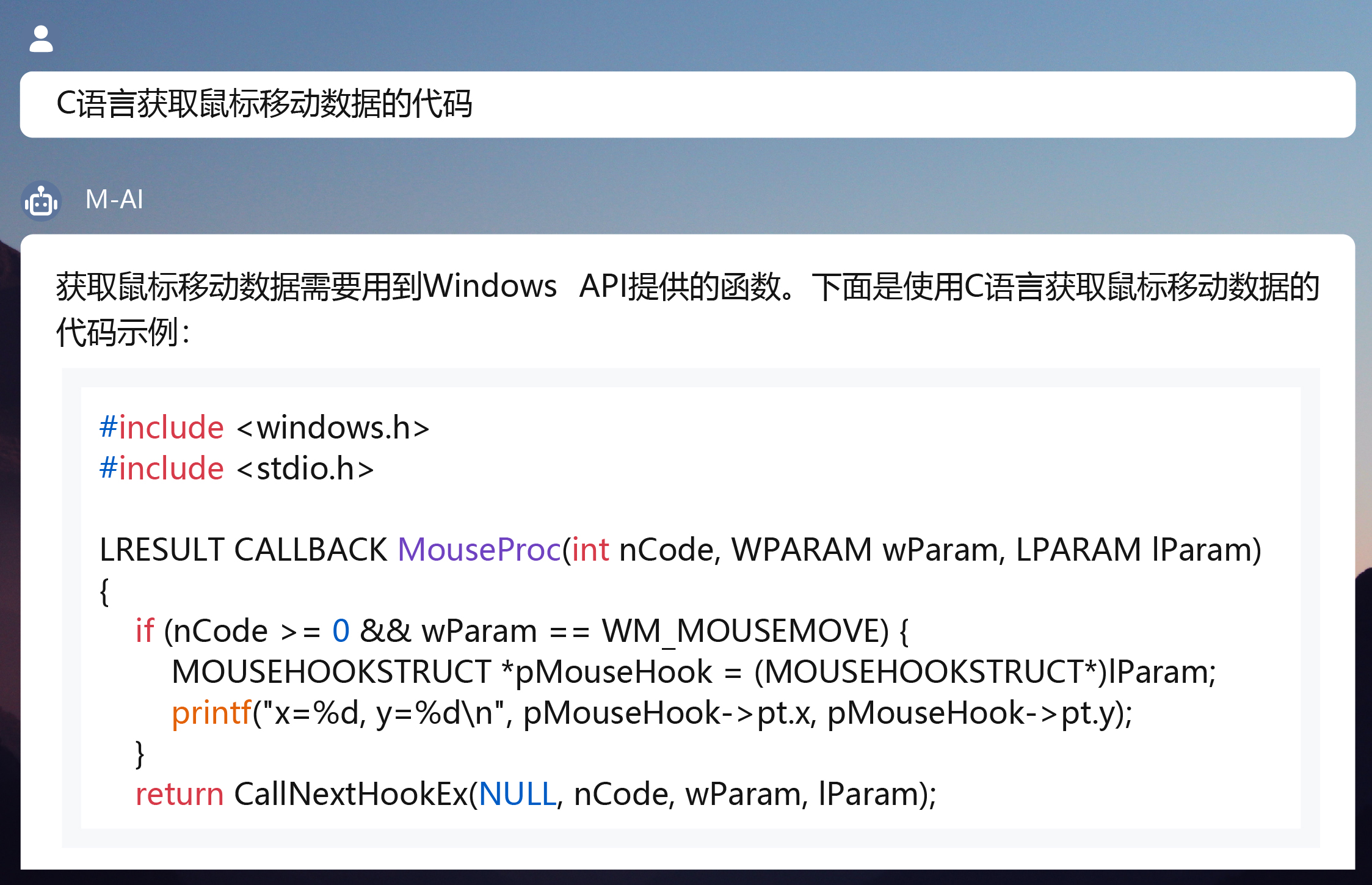This screenshot has height=885, width=1372.
Task: Click the closing brace of if block
Action: [140, 754]
